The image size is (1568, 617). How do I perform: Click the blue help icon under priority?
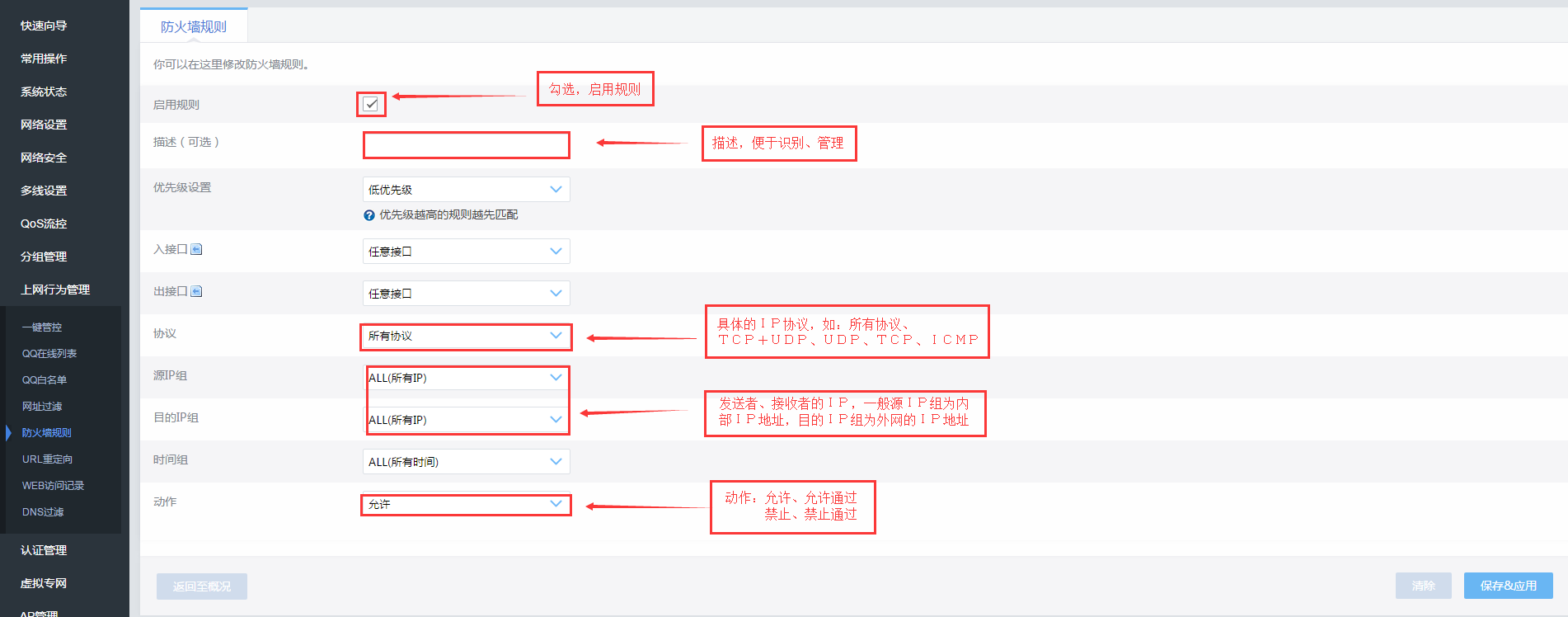point(369,215)
